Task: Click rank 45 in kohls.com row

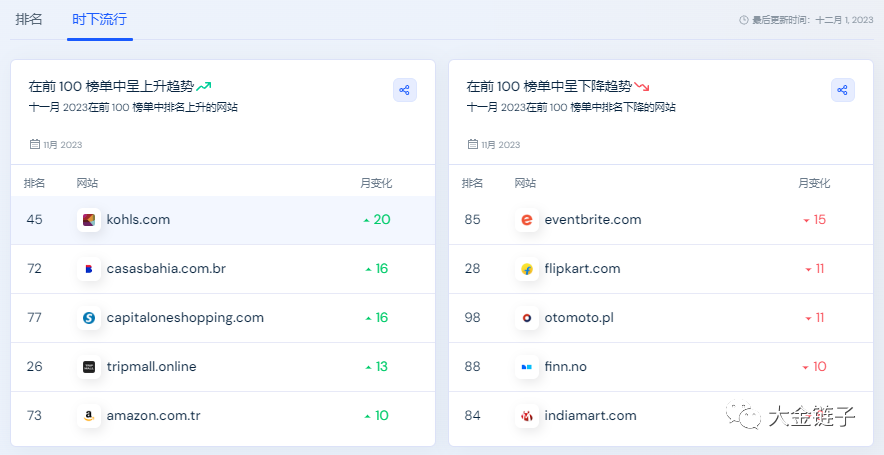Action: pyautogui.click(x=34, y=219)
